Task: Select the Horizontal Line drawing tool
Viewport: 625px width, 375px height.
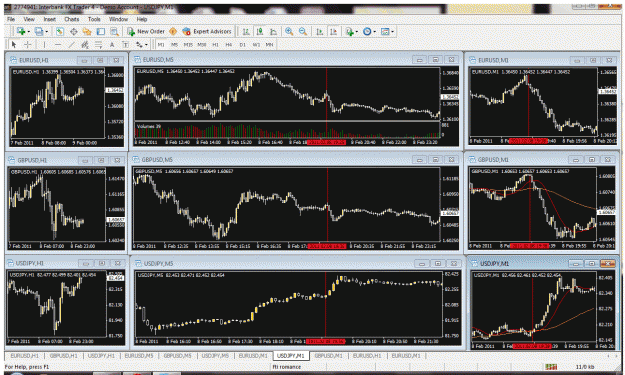Action: tap(58, 45)
